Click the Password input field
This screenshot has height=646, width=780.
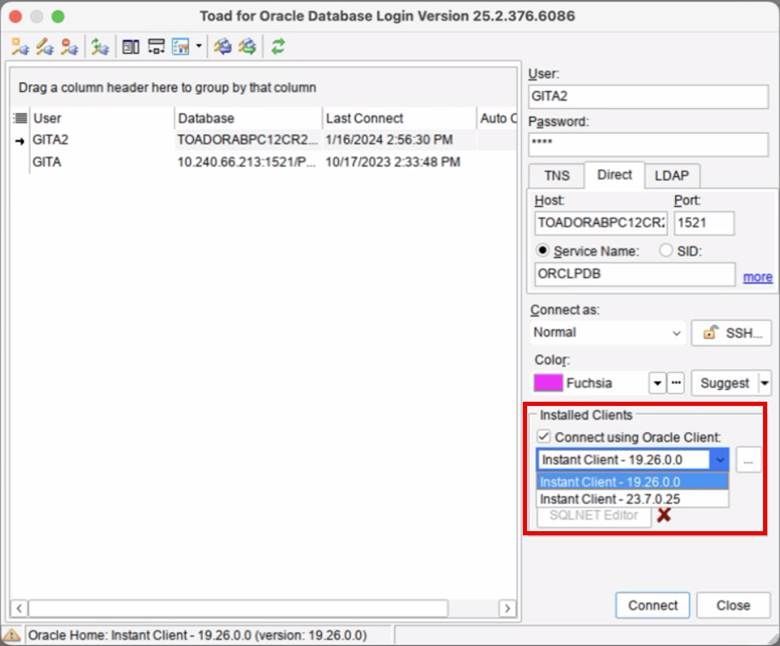click(x=648, y=144)
